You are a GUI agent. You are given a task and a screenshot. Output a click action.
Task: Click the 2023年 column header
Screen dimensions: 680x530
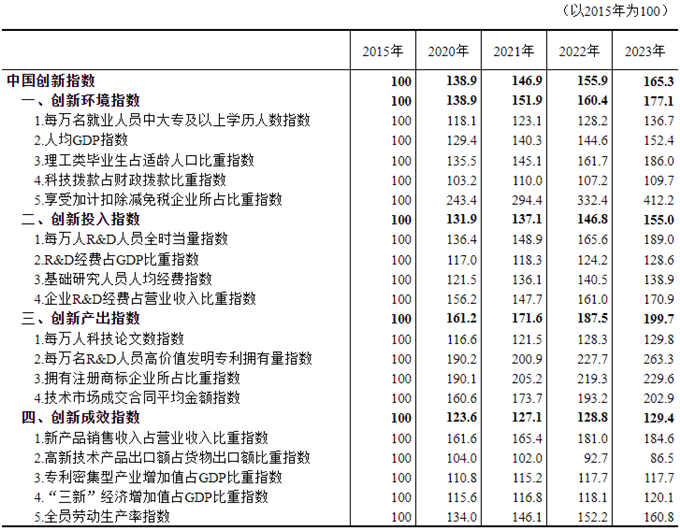coord(645,50)
